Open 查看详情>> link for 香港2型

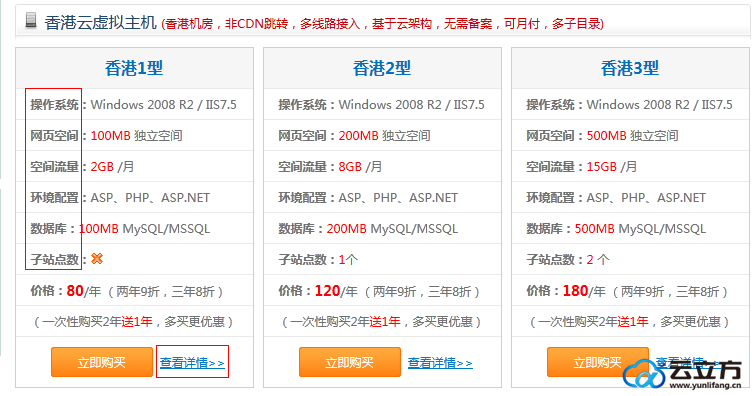[440, 363]
